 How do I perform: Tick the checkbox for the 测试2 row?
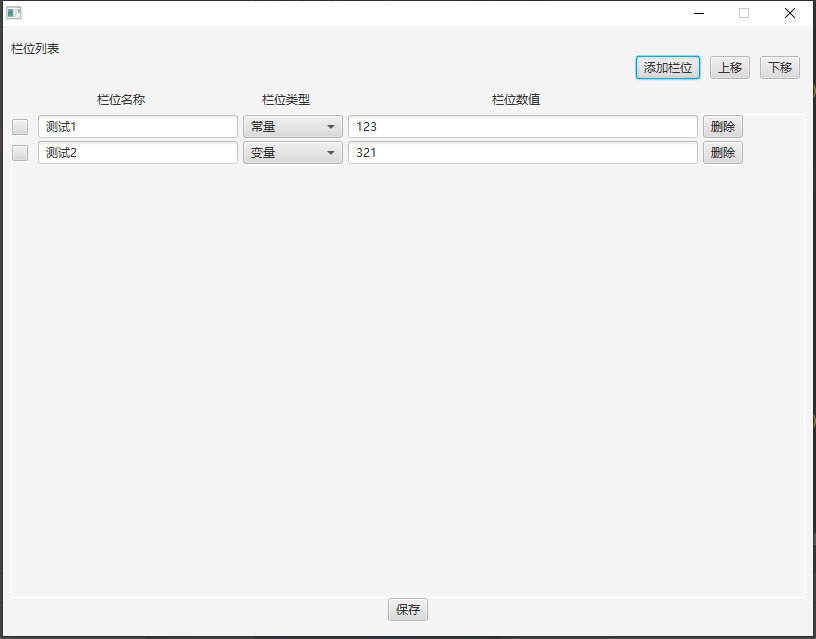pyautogui.click(x=20, y=153)
